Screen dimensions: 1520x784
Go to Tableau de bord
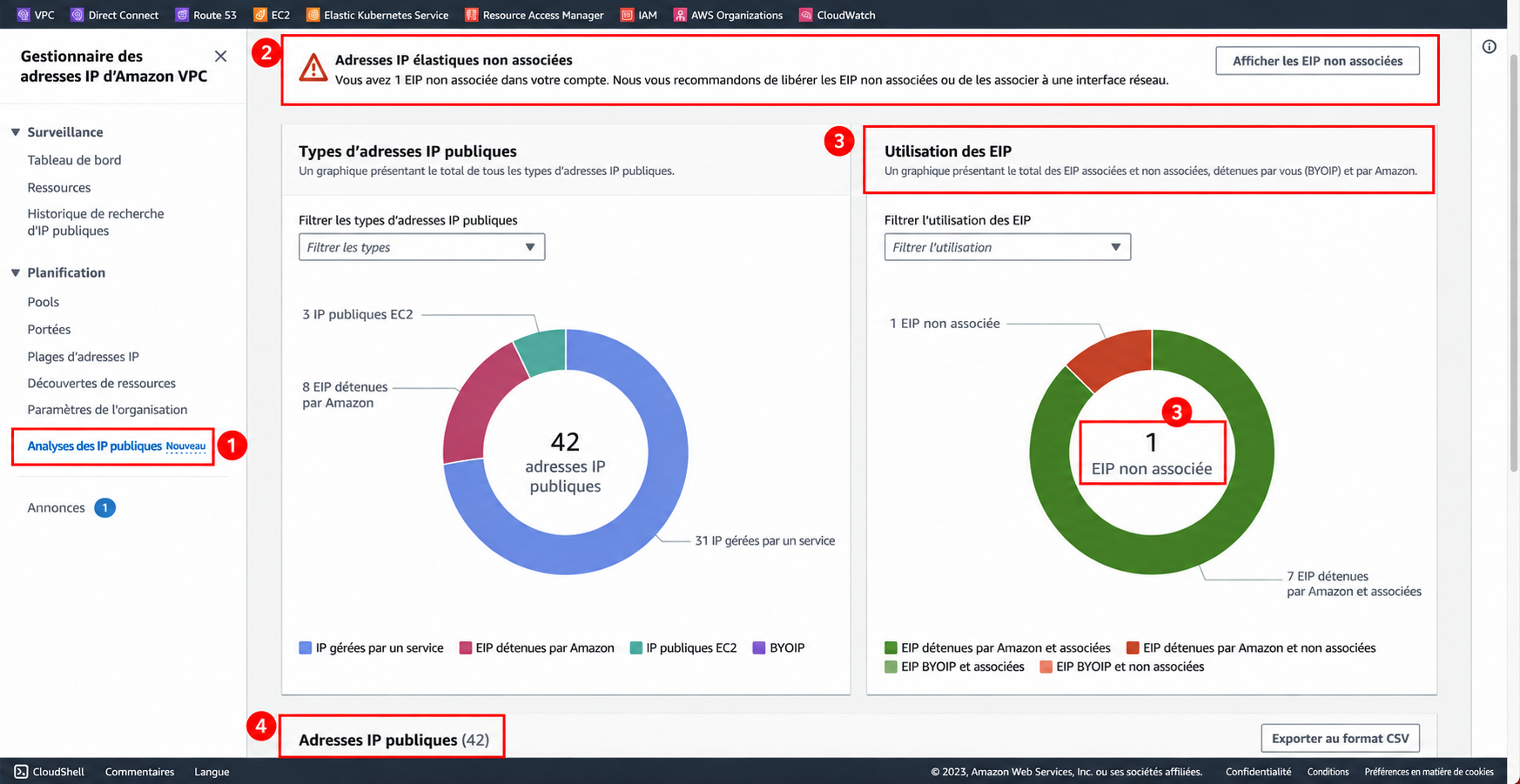74,160
